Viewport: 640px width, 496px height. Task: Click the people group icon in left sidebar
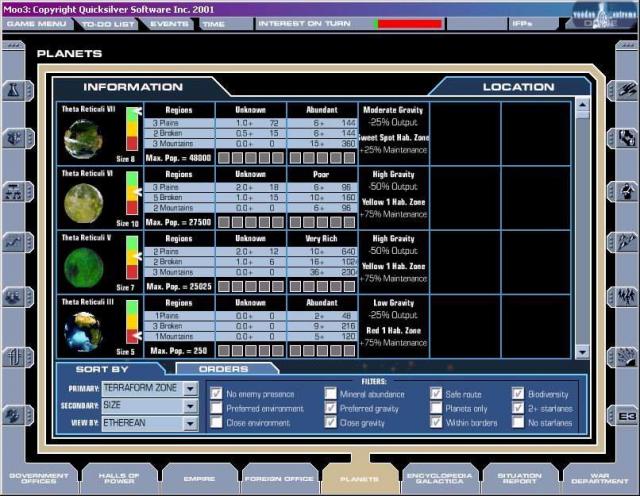tap(15, 297)
